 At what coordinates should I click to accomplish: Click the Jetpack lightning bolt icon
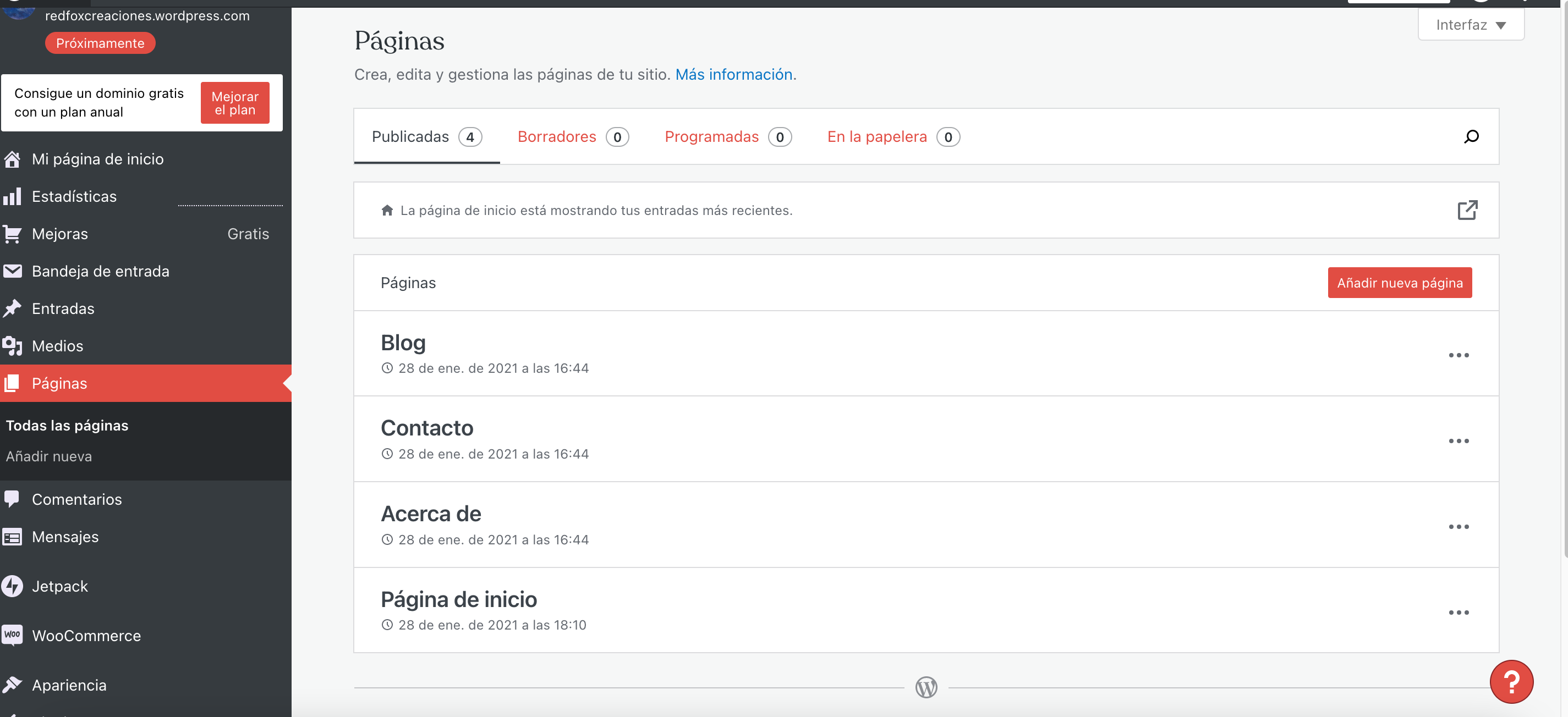12,586
